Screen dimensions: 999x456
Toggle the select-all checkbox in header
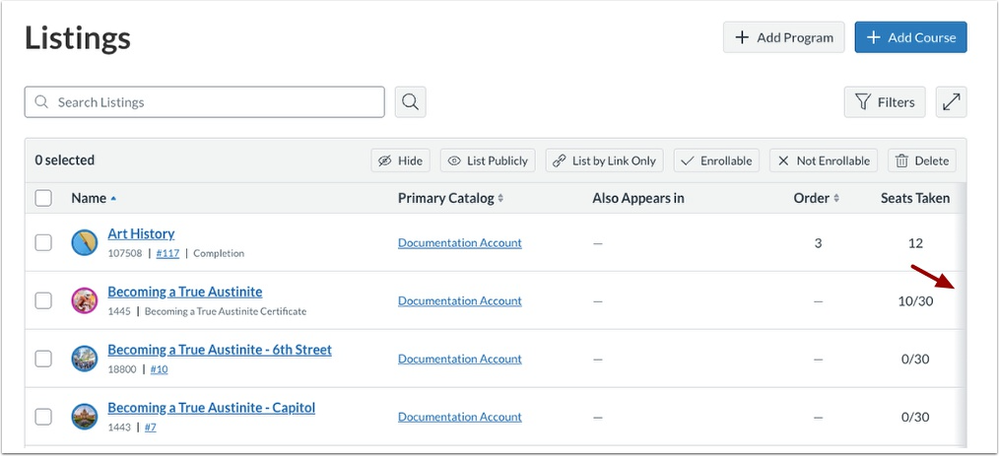43,198
